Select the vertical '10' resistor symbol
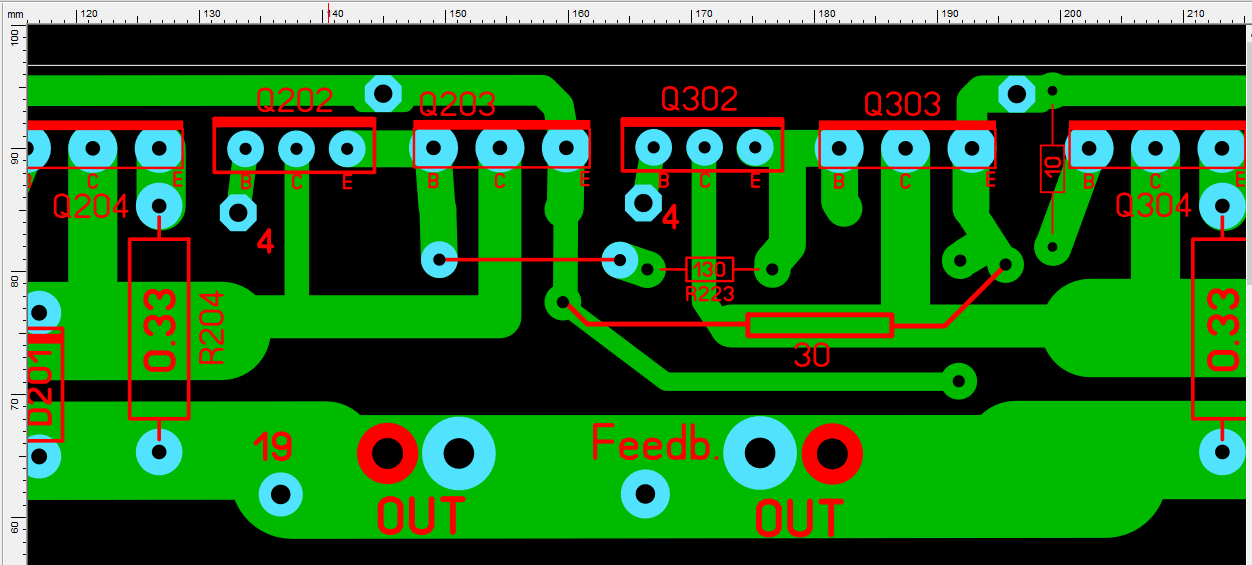The width and height of the screenshot is (1252, 565). (x=1052, y=168)
